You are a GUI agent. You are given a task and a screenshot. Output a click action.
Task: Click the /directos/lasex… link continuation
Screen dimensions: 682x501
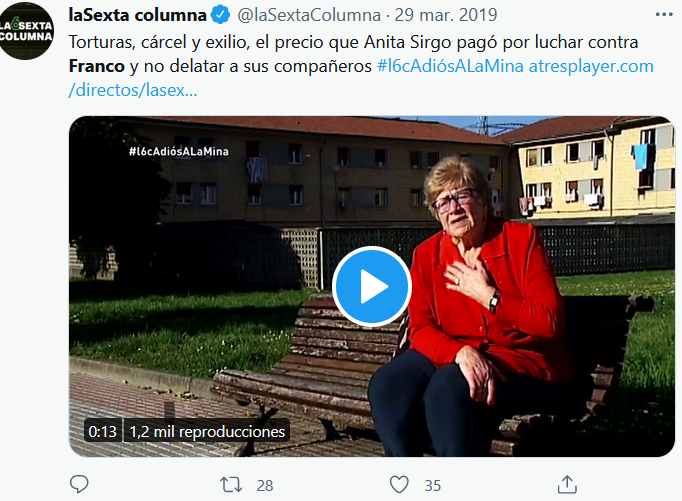133,90
